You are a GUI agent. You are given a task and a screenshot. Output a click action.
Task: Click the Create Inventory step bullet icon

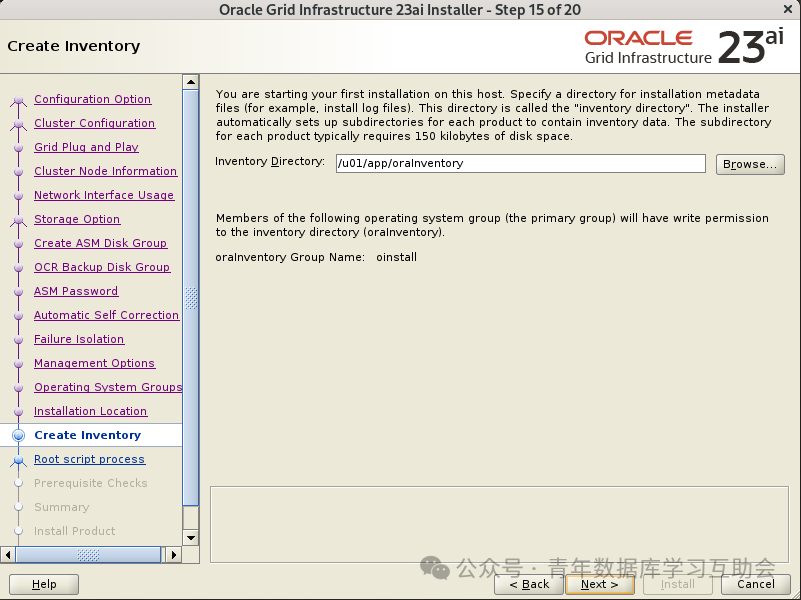click(18, 435)
